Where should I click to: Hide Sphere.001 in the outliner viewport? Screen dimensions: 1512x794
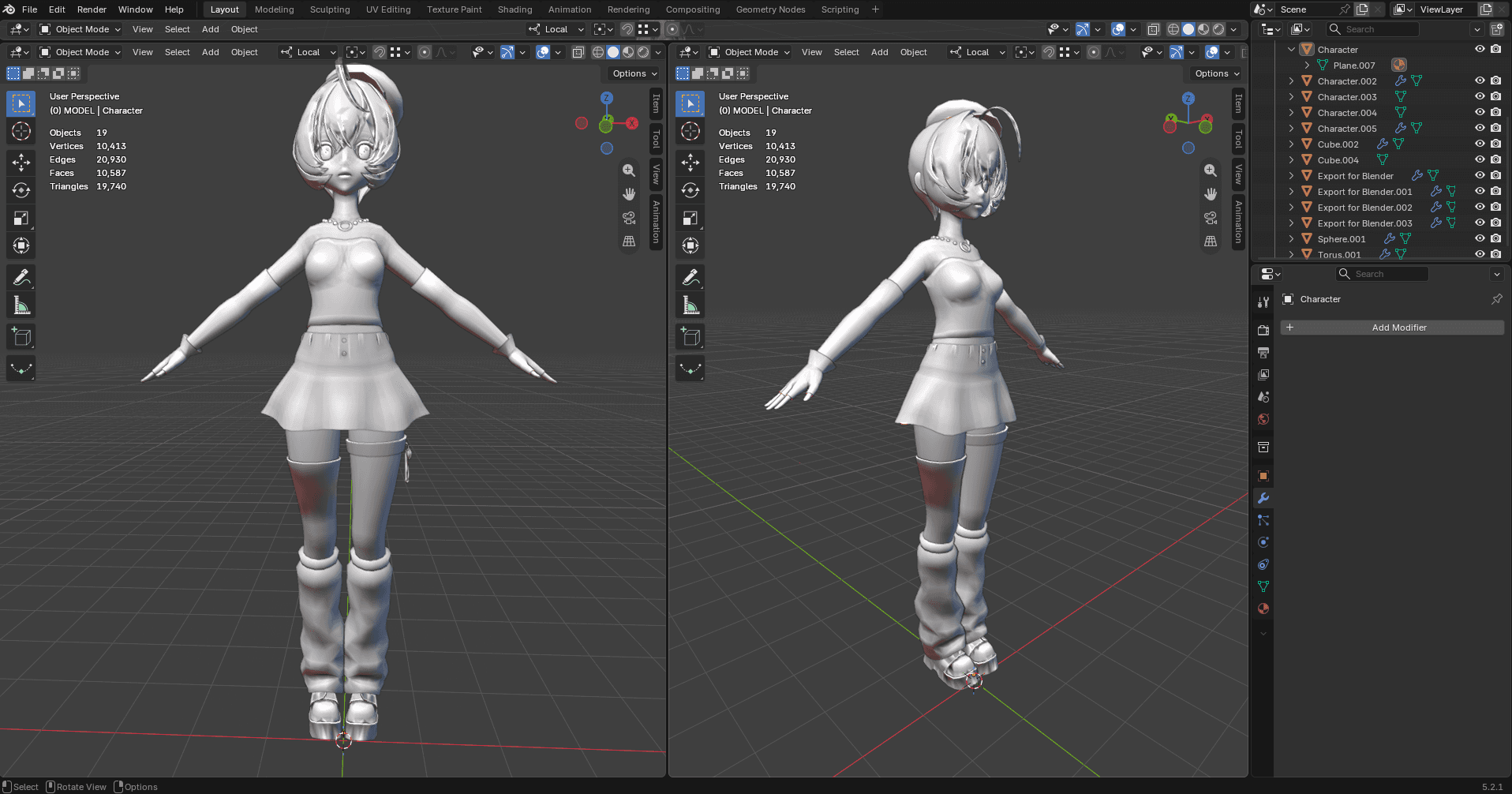click(x=1480, y=238)
